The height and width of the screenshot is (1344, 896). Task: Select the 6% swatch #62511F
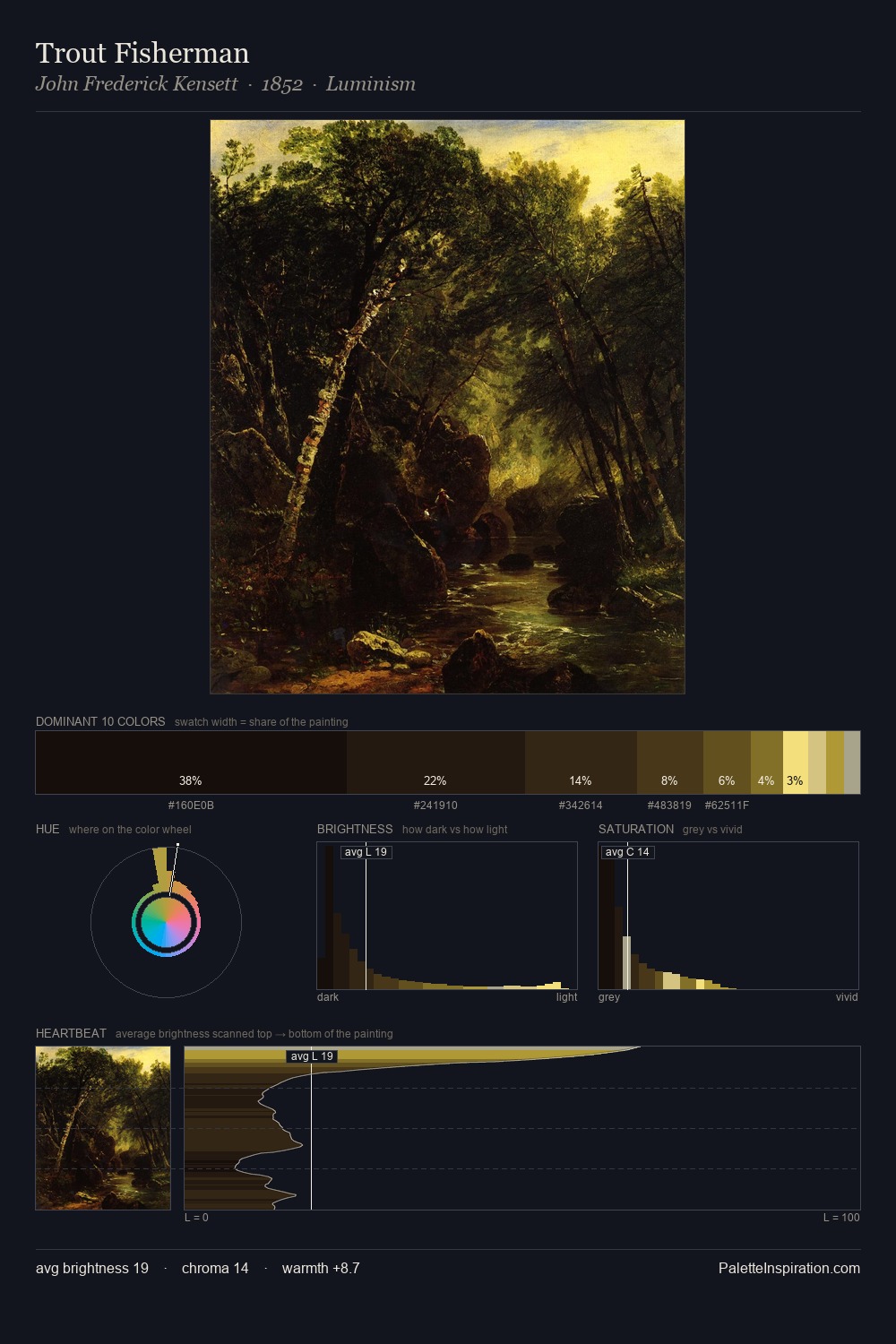click(727, 762)
